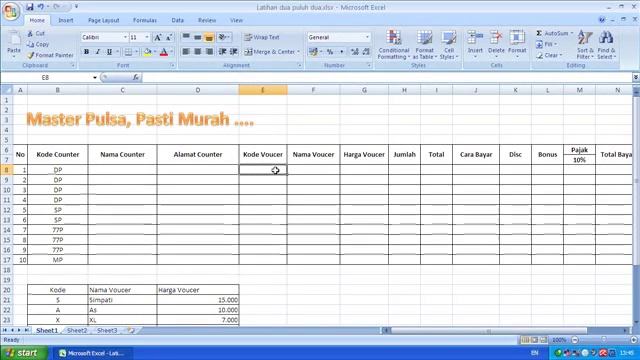
Task: Click the Grow Font icon
Action: tap(158, 38)
